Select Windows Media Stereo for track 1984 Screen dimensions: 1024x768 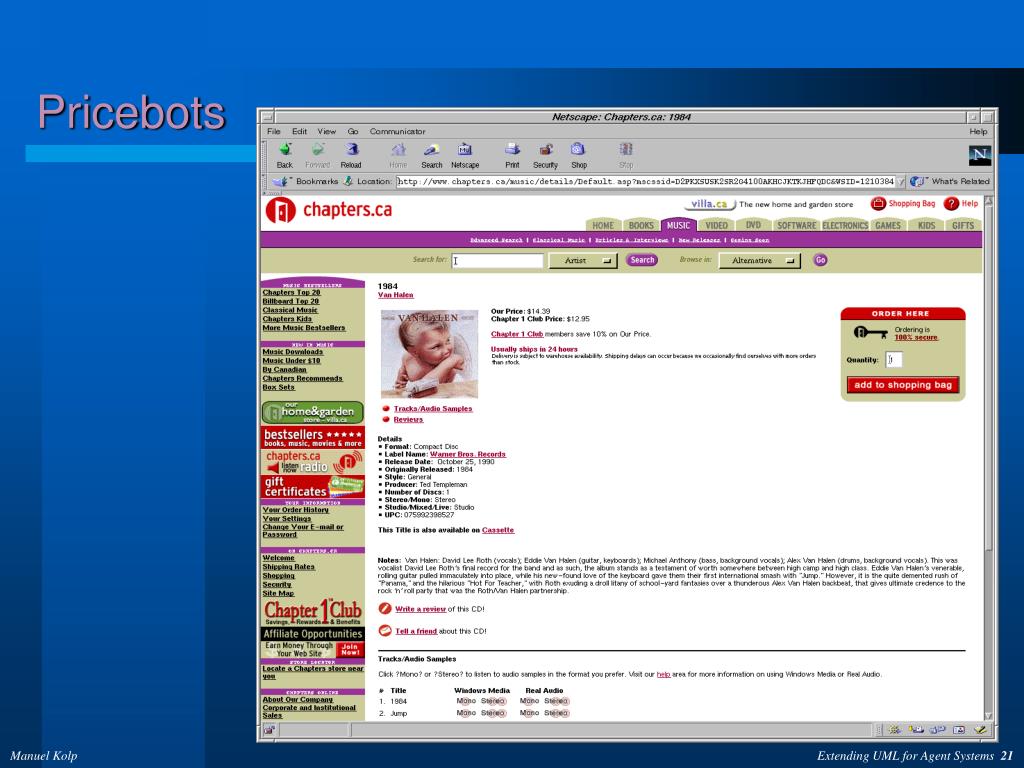(494, 701)
